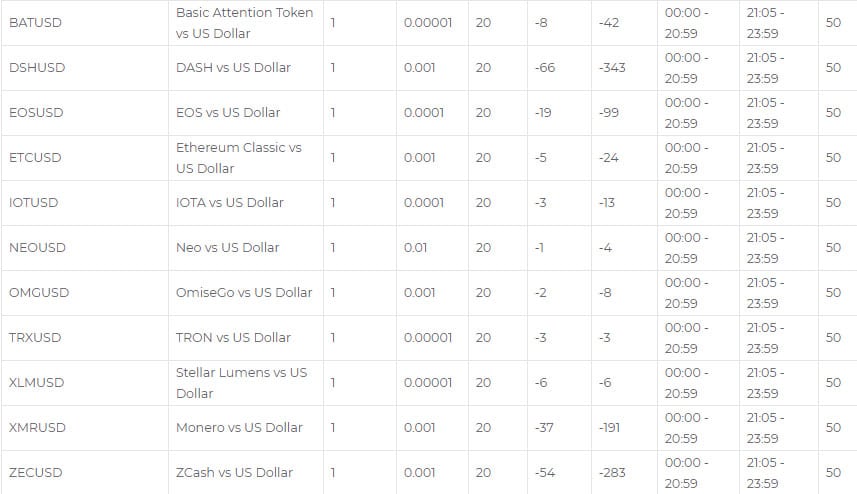Click the ETCUSD symbol cell
Screen dimensions: 857x494
click(x=35, y=157)
